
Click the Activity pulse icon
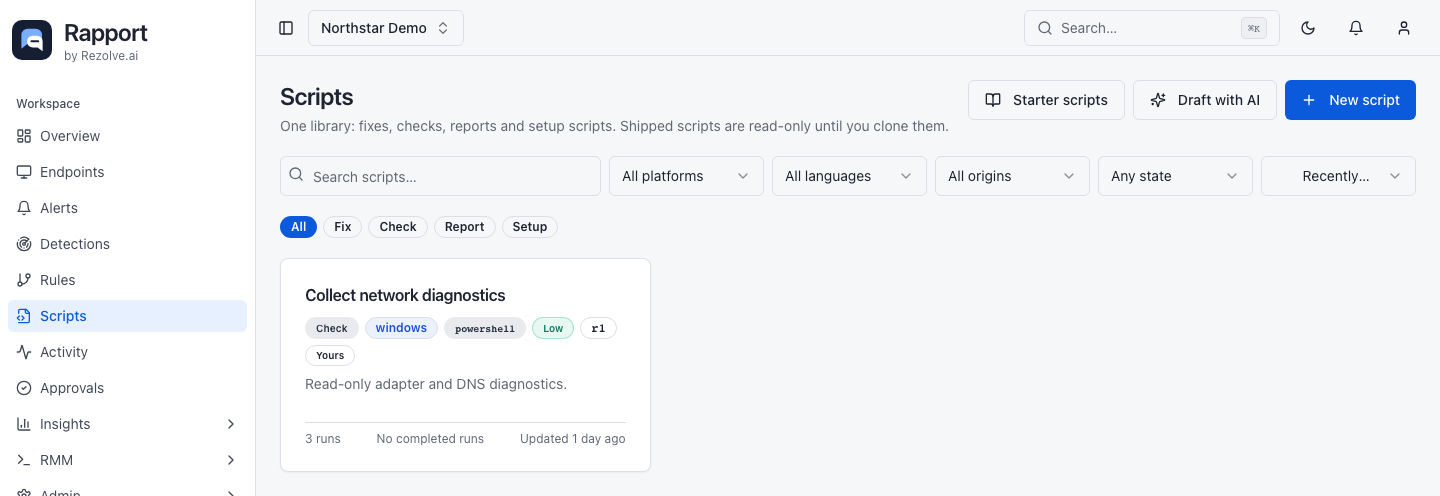(x=24, y=352)
